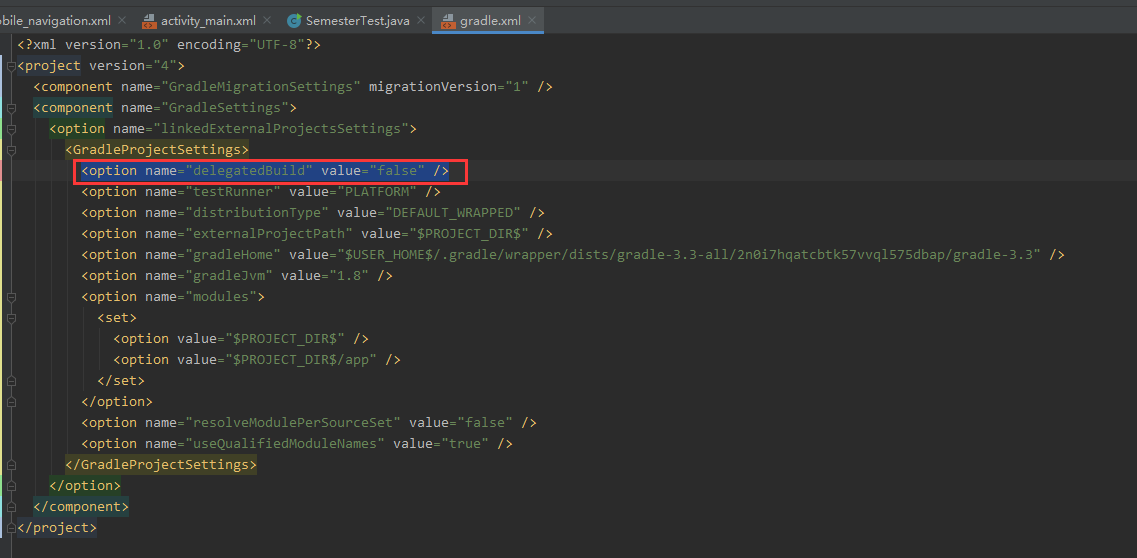The width and height of the screenshot is (1137, 558).
Task: Click fold marker beside /option above /component
Action: 11,486
